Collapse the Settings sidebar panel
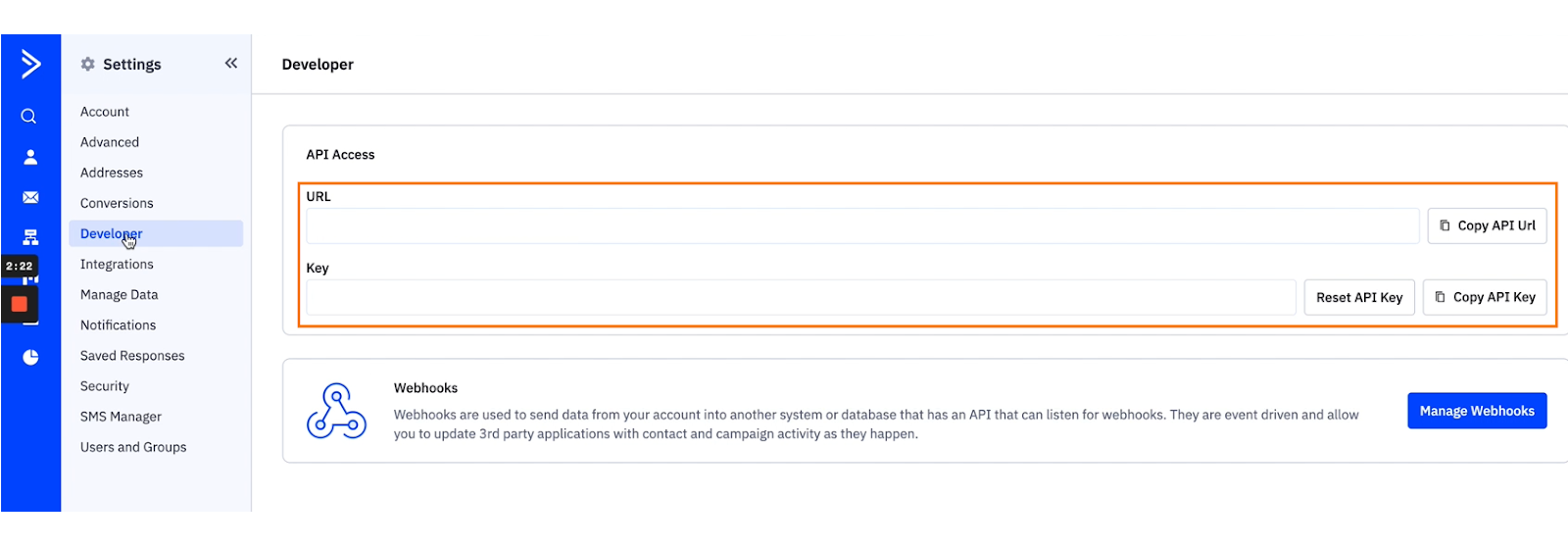The image size is (1568, 547). pyautogui.click(x=231, y=64)
